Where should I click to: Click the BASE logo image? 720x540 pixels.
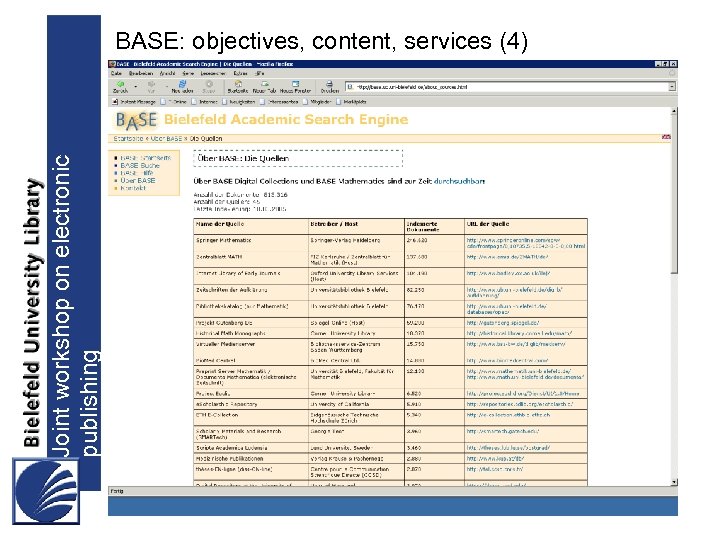coord(136,120)
